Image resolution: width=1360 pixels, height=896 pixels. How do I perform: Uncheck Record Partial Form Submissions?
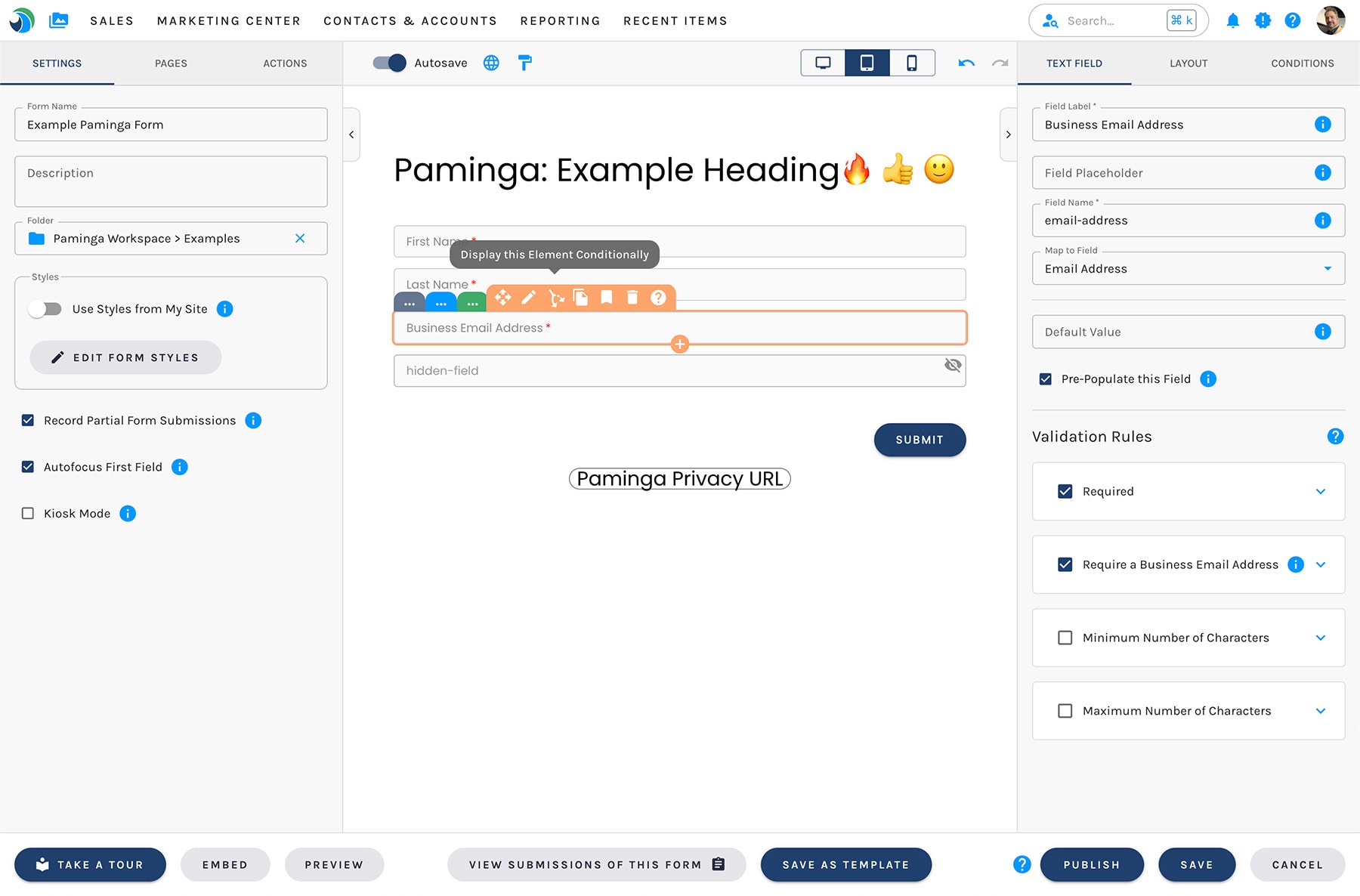(x=28, y=421)
